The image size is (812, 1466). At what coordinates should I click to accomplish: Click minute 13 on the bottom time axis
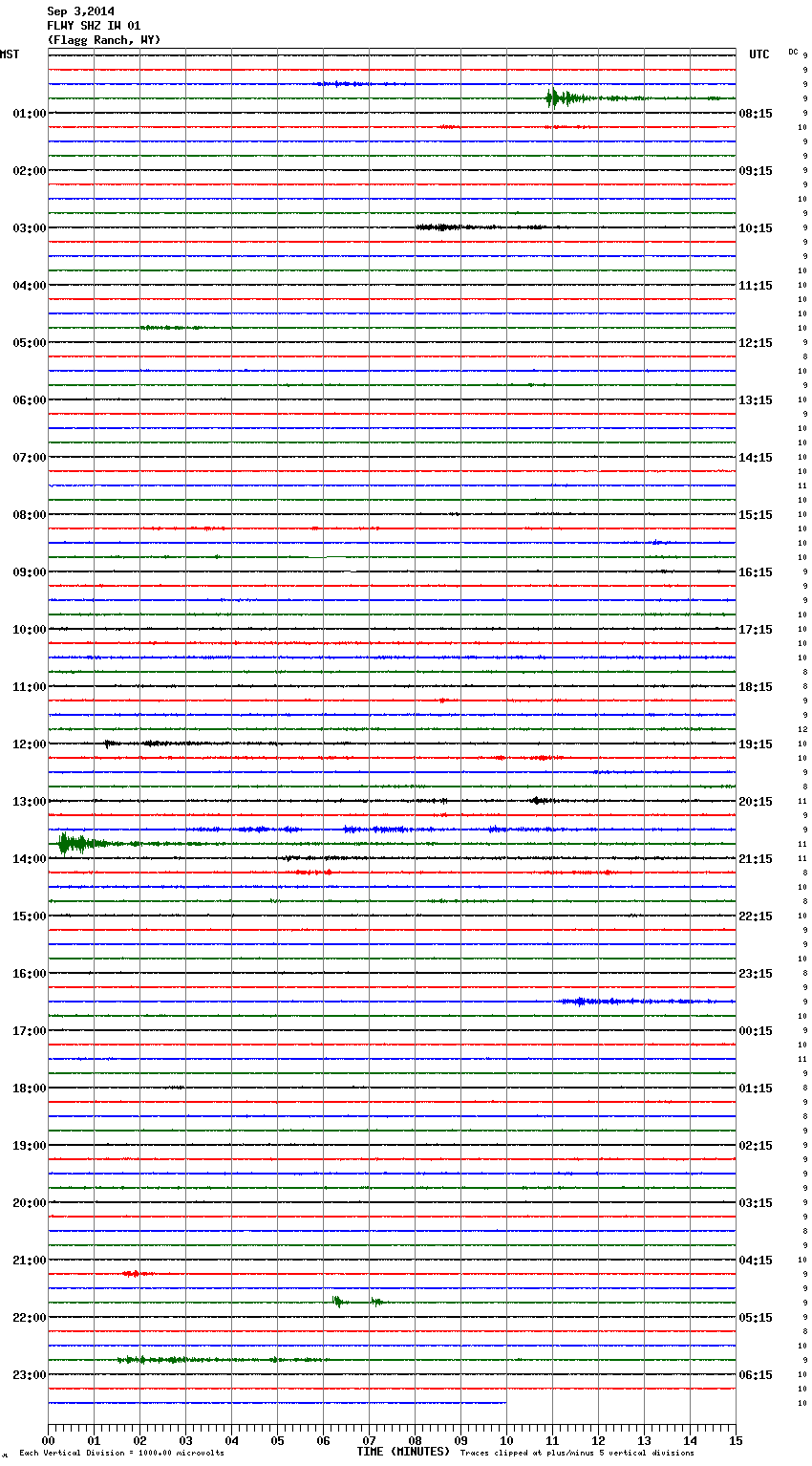644,1440
